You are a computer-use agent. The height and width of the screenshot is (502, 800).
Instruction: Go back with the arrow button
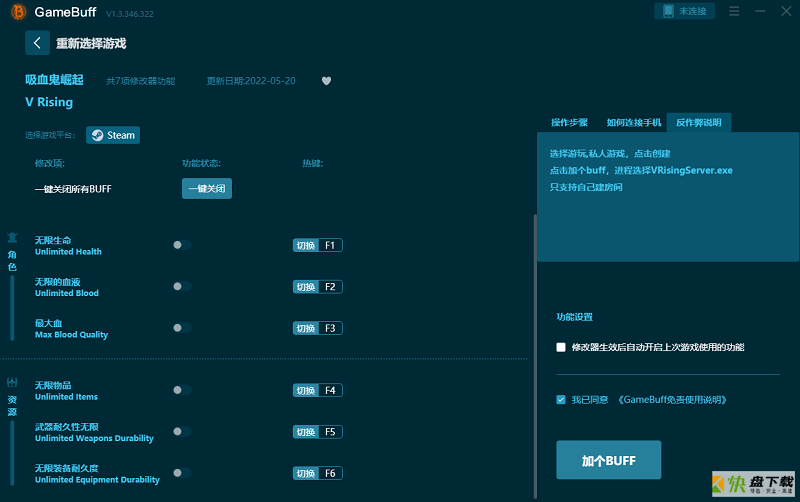pyautogui.click(x=37, y=43)
